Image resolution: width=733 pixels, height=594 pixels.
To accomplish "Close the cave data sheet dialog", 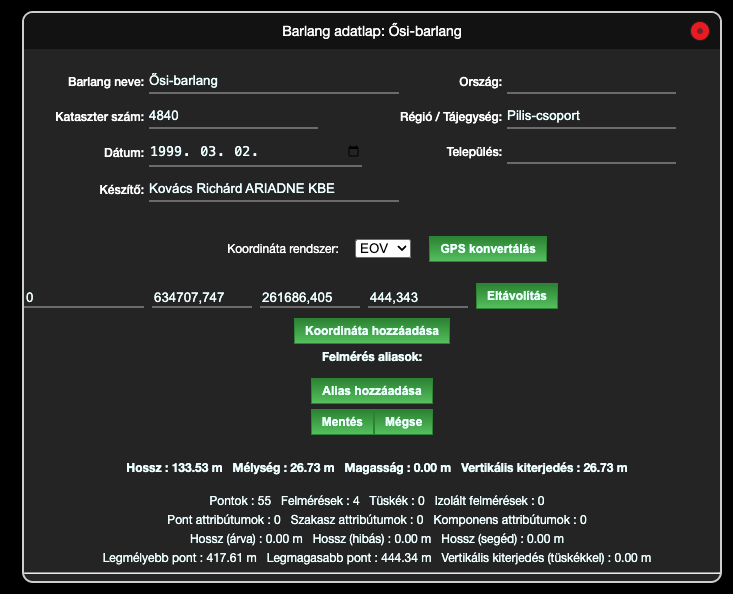I will [699, 31].
